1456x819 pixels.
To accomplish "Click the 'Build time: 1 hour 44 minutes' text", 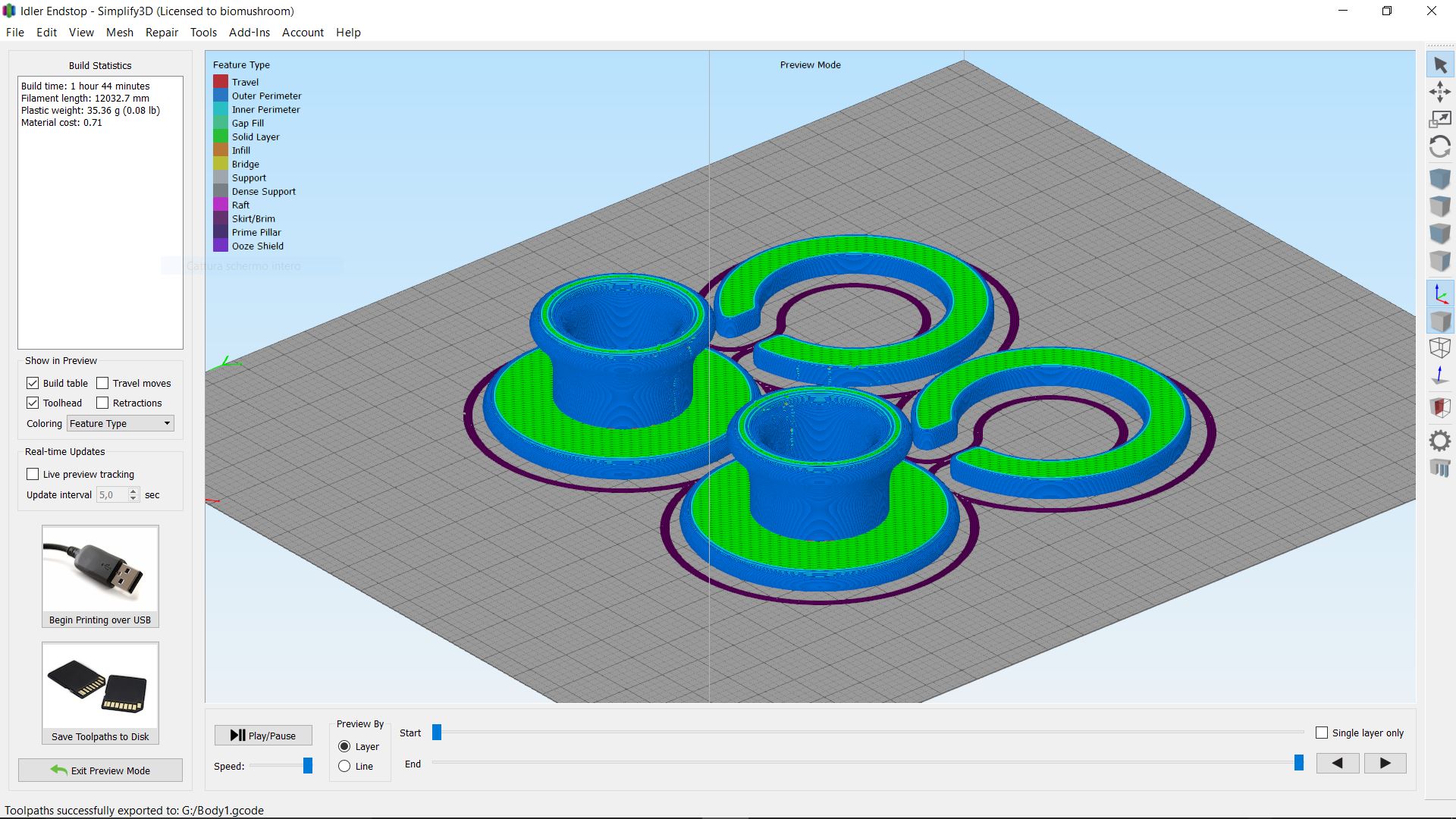I will tap(86, 86).
